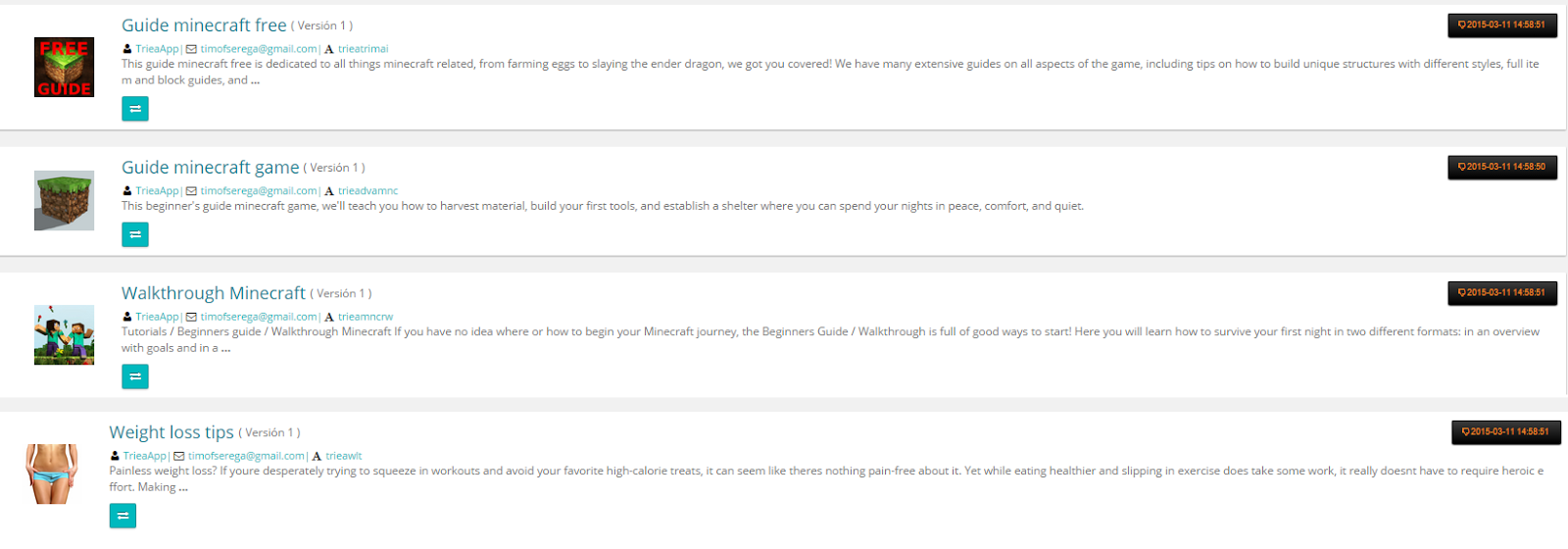Click the trieatrimai package link
The height and width of the screenshot is (549, 1568).
(363, 49)
